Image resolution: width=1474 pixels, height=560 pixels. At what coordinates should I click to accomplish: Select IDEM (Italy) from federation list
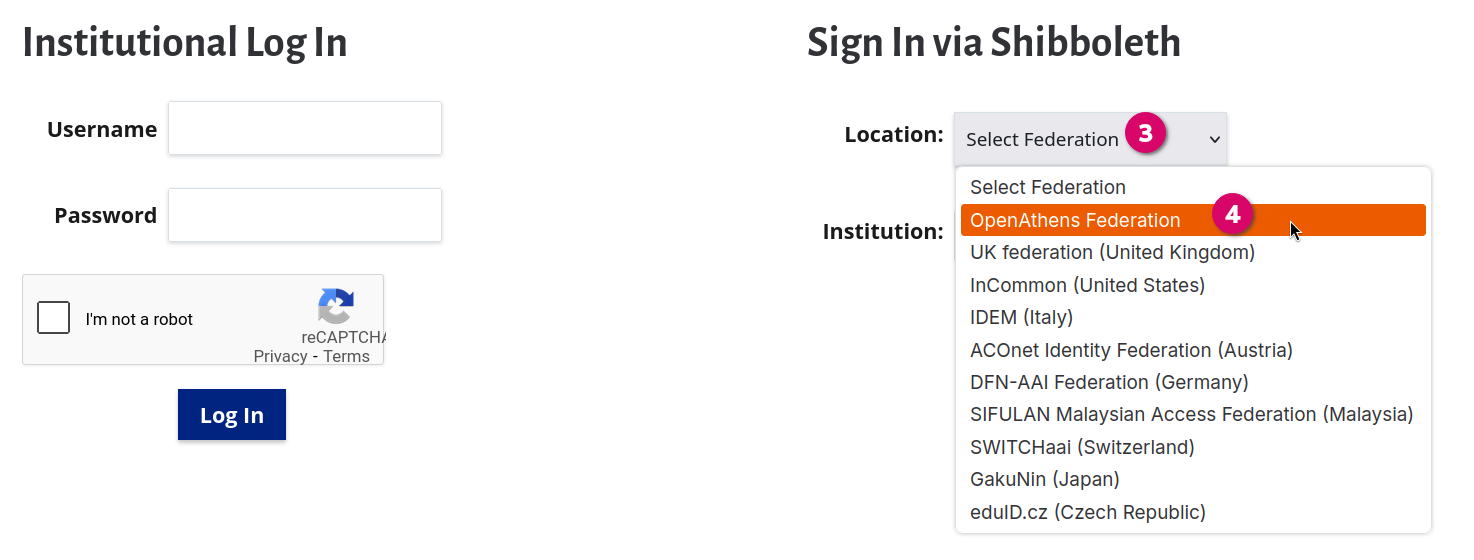1021,317
